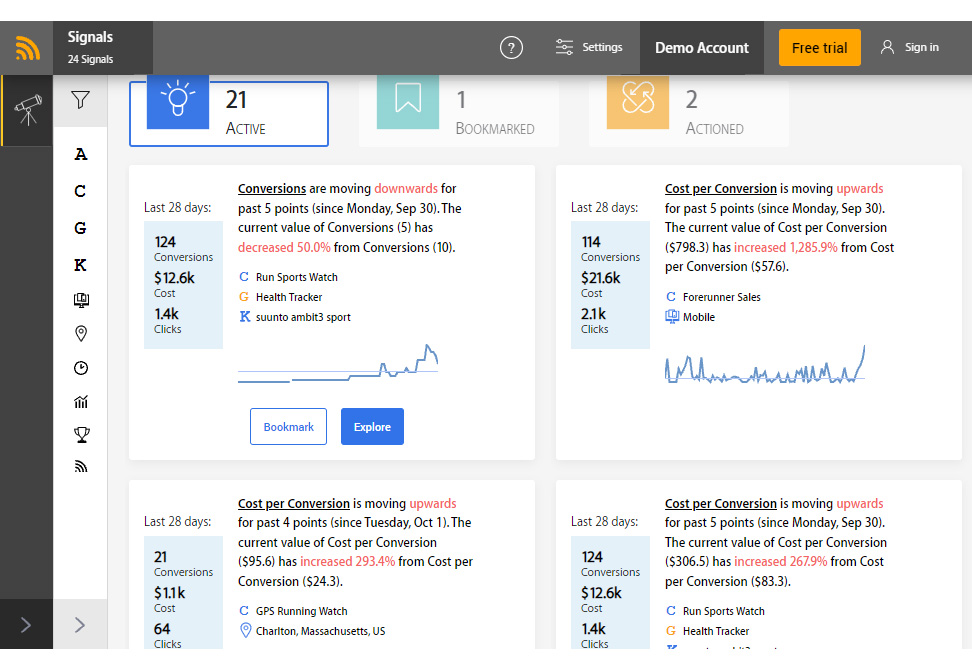Viewport: 972px width, 664px height.
Task: Click Run Sports Watch in 267.9% card
Action: point(723,611)
